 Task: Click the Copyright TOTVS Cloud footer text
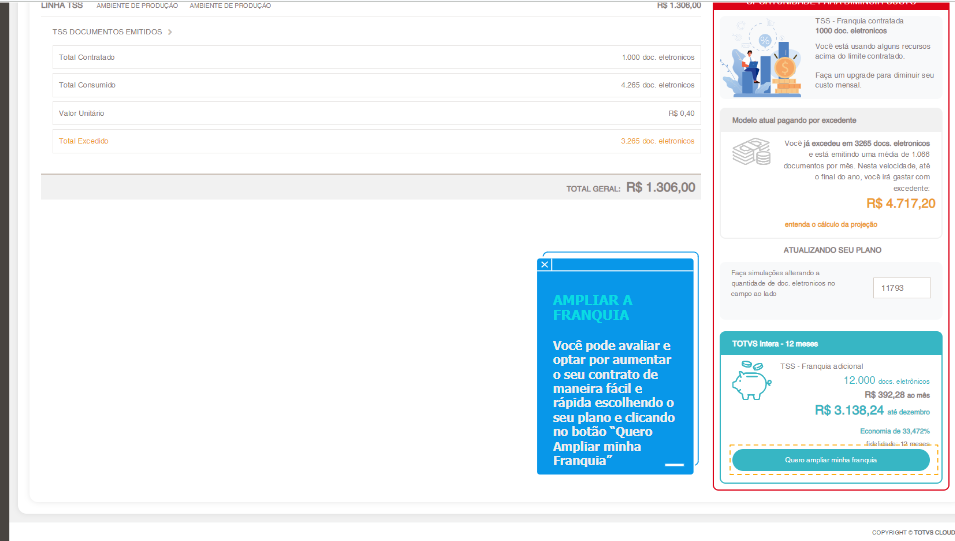(x=913, y=532)
